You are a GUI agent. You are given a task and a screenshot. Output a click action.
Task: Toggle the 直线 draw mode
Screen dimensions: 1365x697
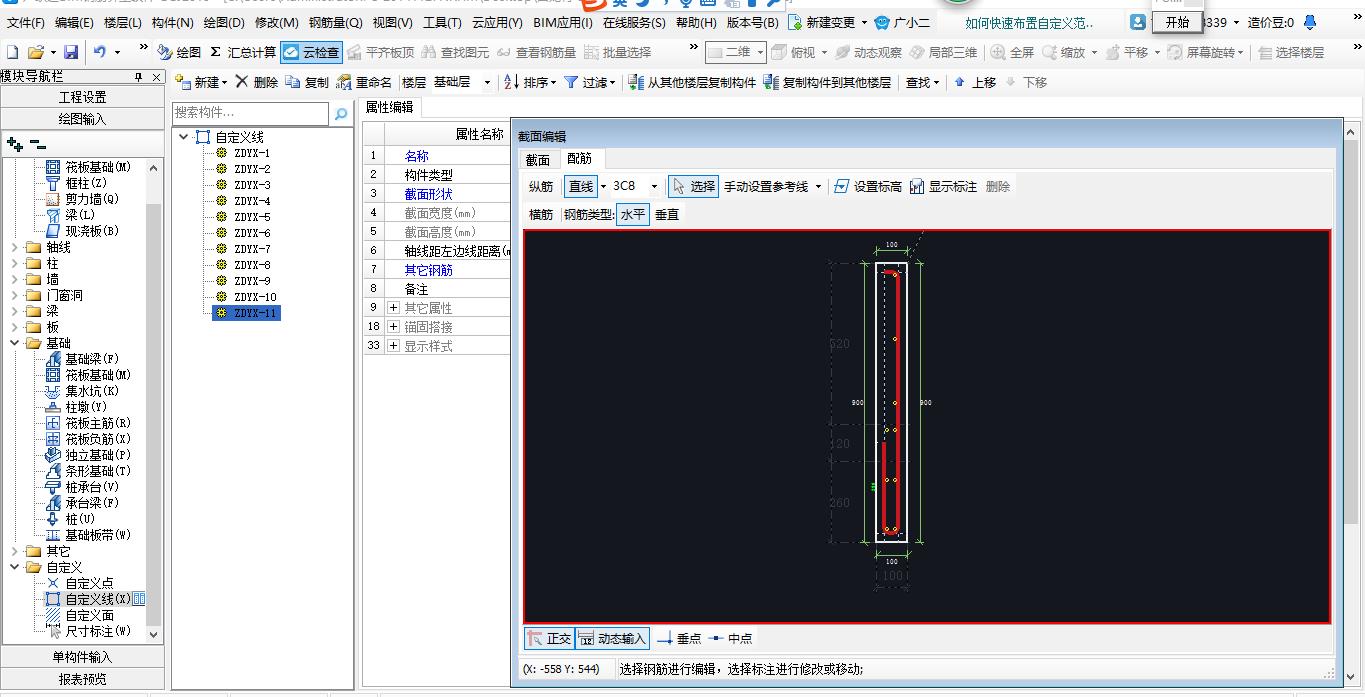581,186
